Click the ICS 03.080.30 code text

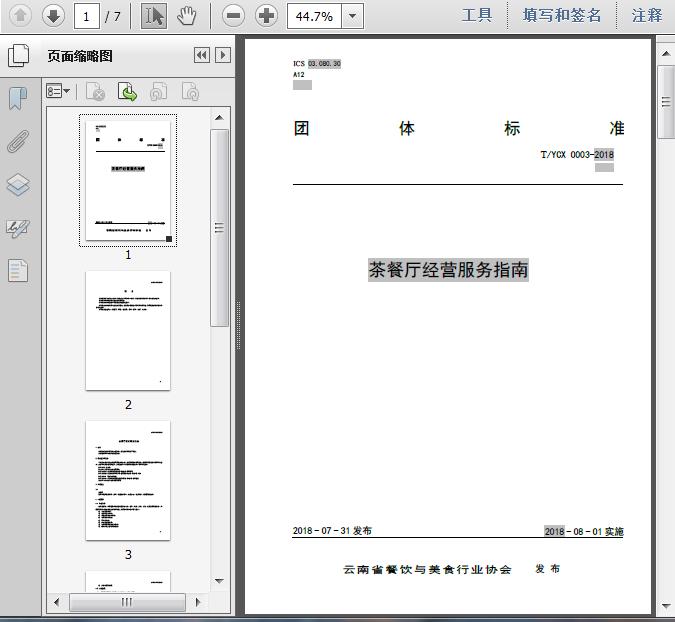pos(317,64)
